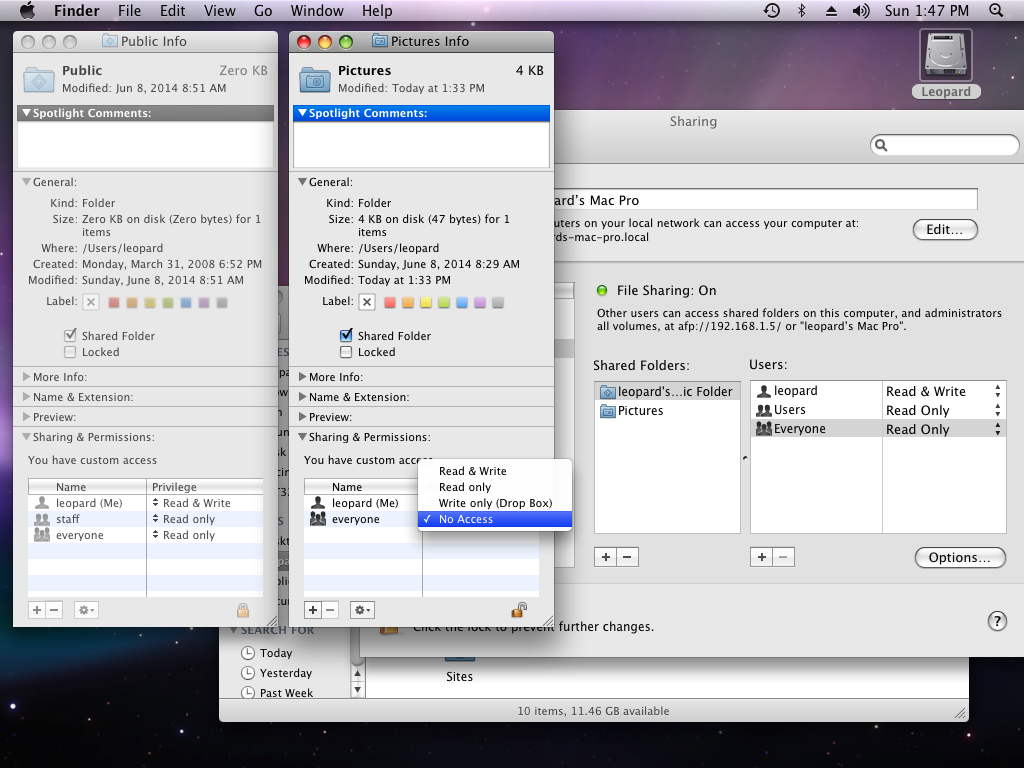Image resolution: width=1024 pixels, height=768 pixels.
Task: Open the Apple menu
Action: click(x=27, y=10)
